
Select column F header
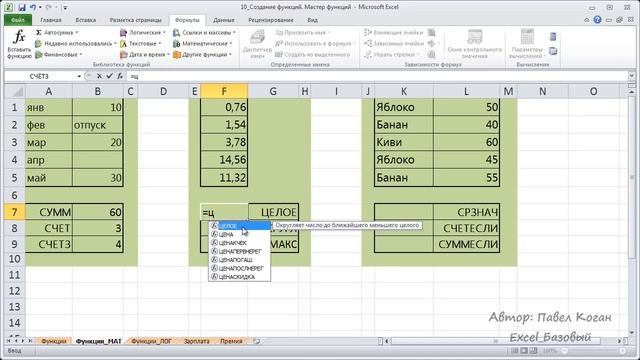[224, 91]
